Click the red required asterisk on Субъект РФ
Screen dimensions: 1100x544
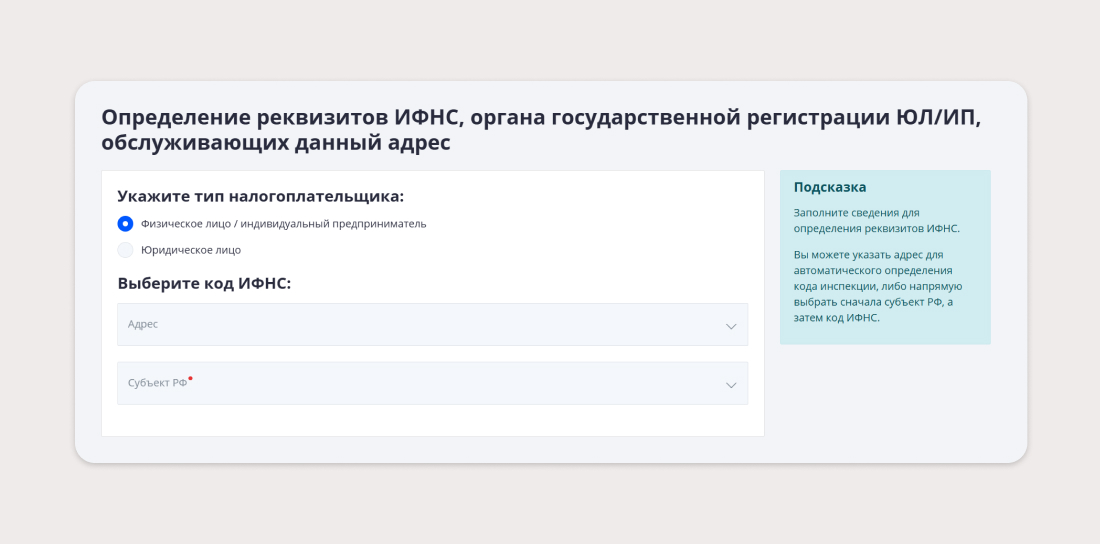click(x=190, y=378)
